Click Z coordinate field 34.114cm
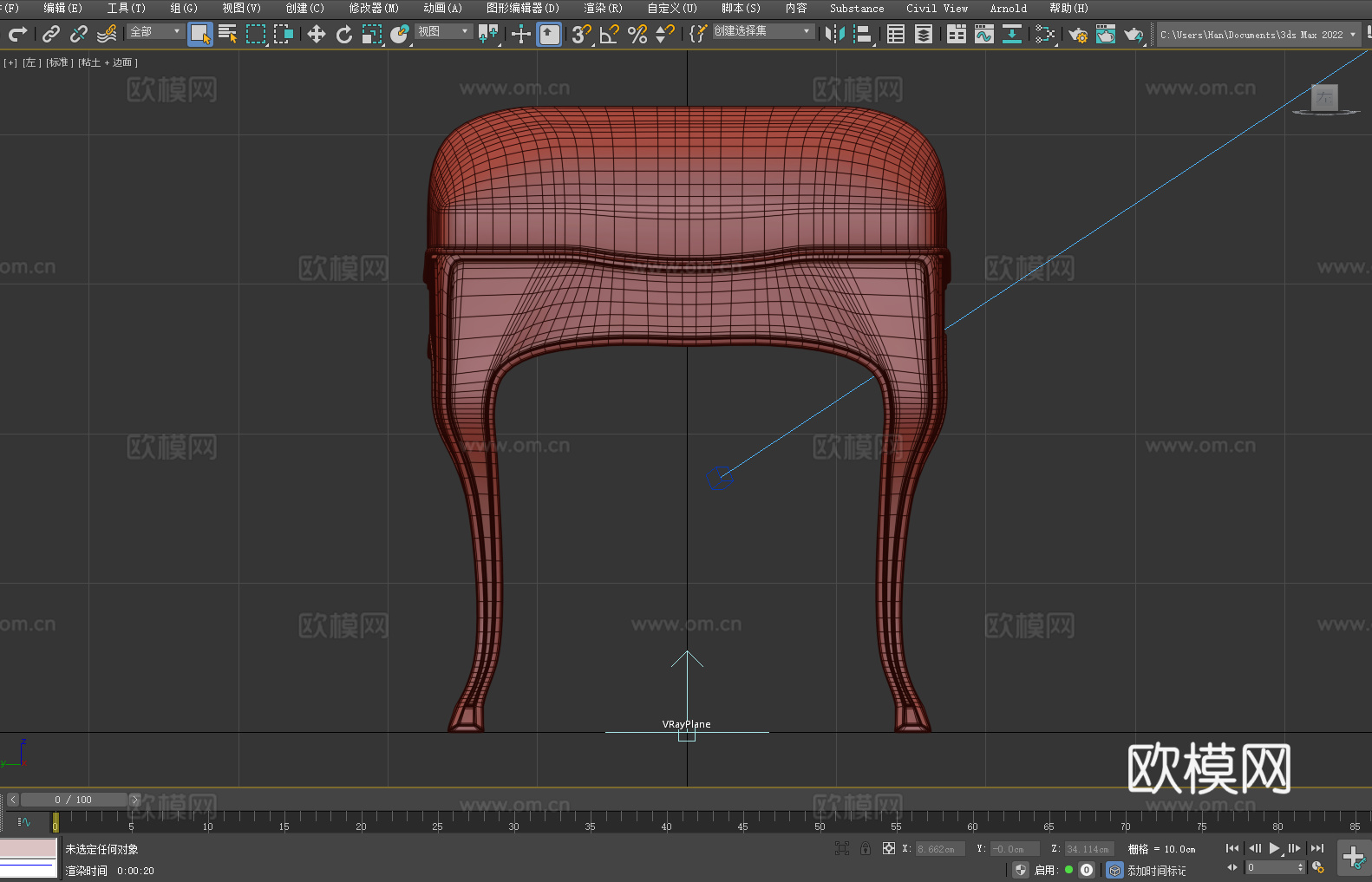1372x882 pixels. tap(1088, 849)
